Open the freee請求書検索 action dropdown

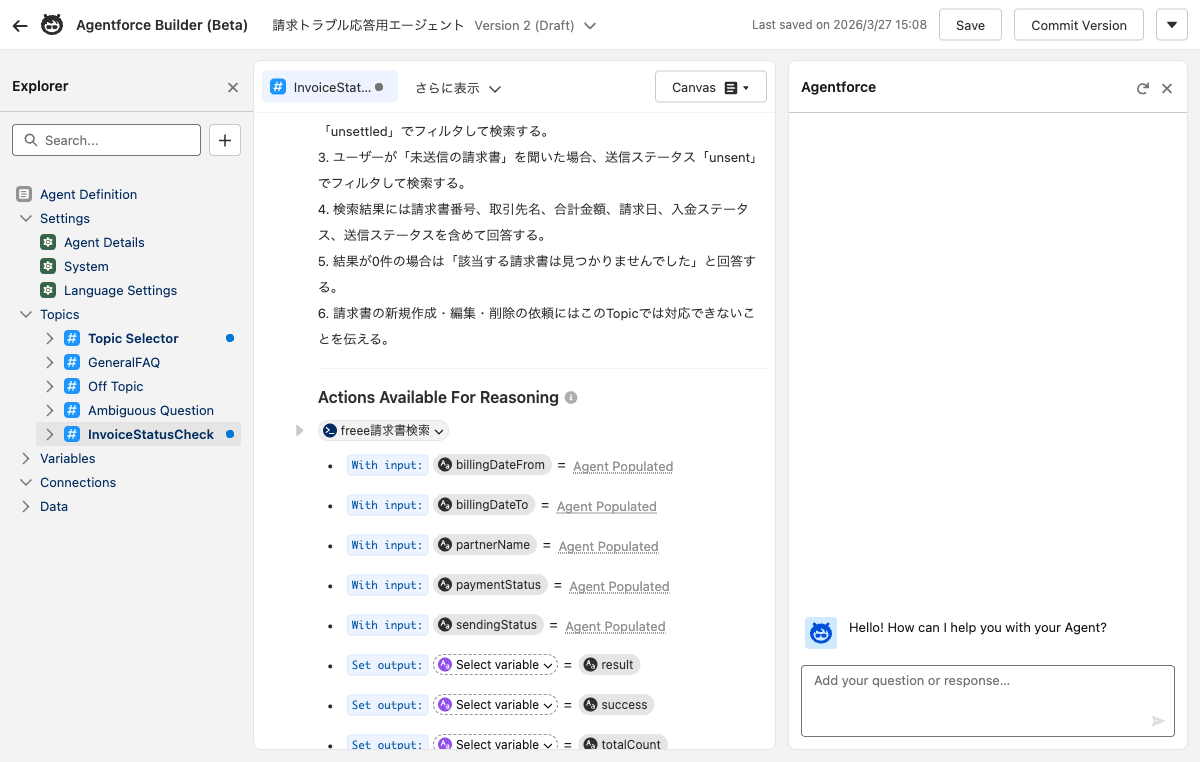pyautogui.click(x=383, y=430)
